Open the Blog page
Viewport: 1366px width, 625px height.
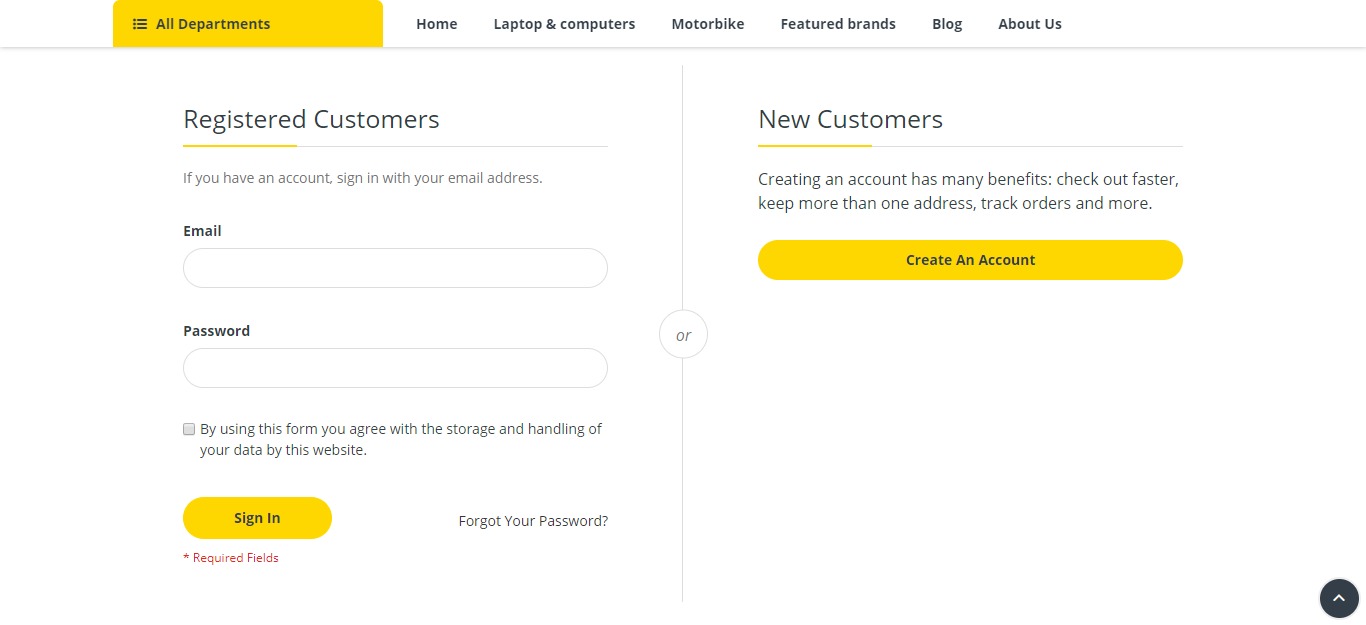tap(947, 24)
